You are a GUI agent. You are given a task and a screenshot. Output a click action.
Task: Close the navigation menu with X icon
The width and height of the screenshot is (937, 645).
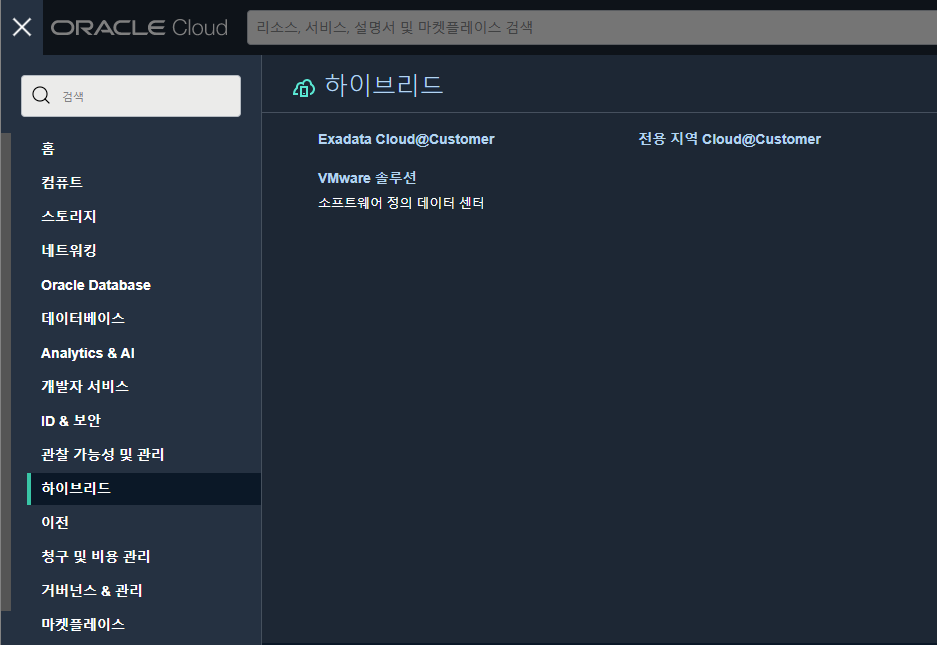tap(22, 27)
